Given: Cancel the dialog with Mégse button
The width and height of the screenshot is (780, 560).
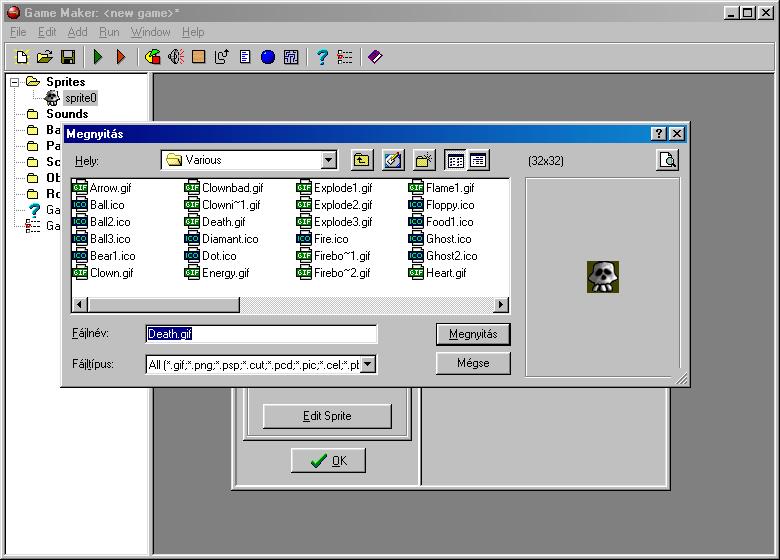Looking at the screenshot, I should [x=473, y=363].
